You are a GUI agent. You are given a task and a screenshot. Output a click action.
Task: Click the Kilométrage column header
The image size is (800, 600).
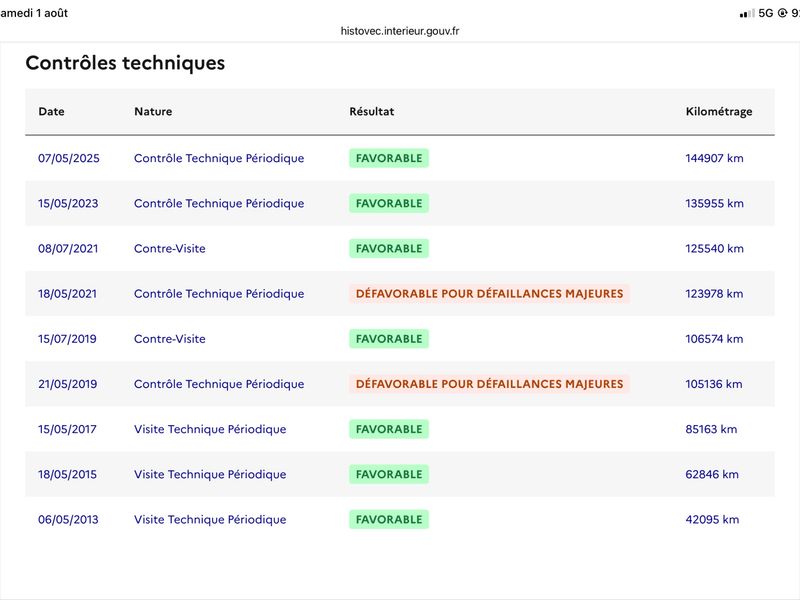719,111
